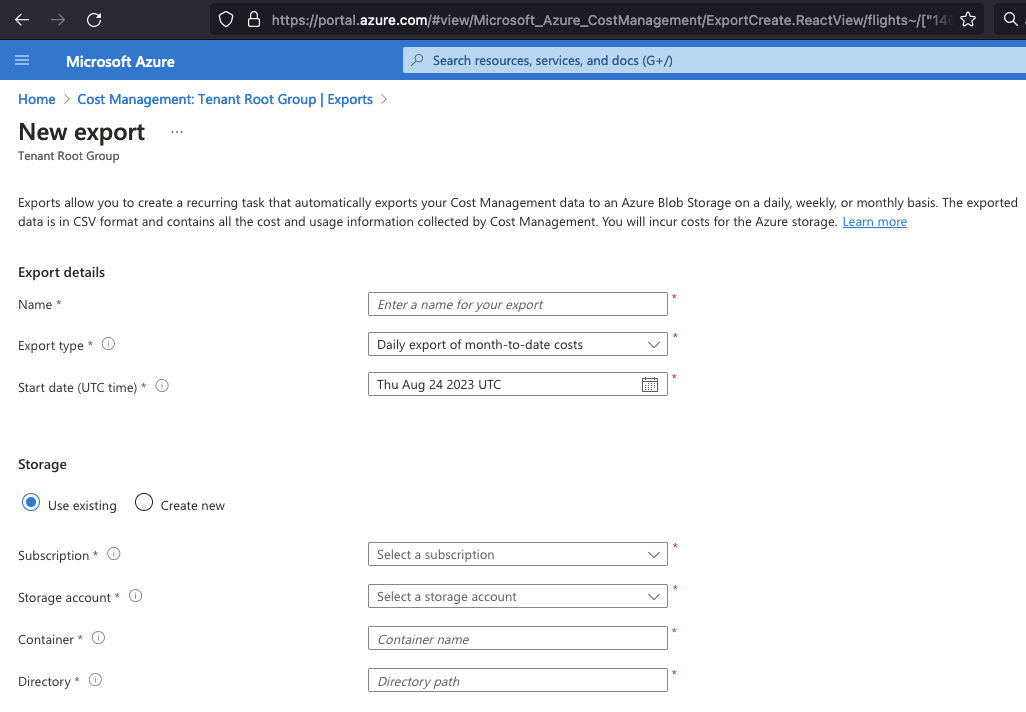Click the Storage section heading text
Image resolution: width=1026 pixels, height=712 pixels.
tap(43, 465)
